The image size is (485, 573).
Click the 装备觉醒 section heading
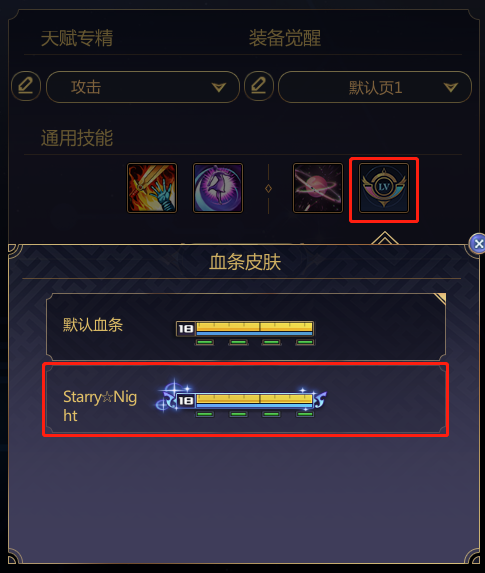(285, 38)
